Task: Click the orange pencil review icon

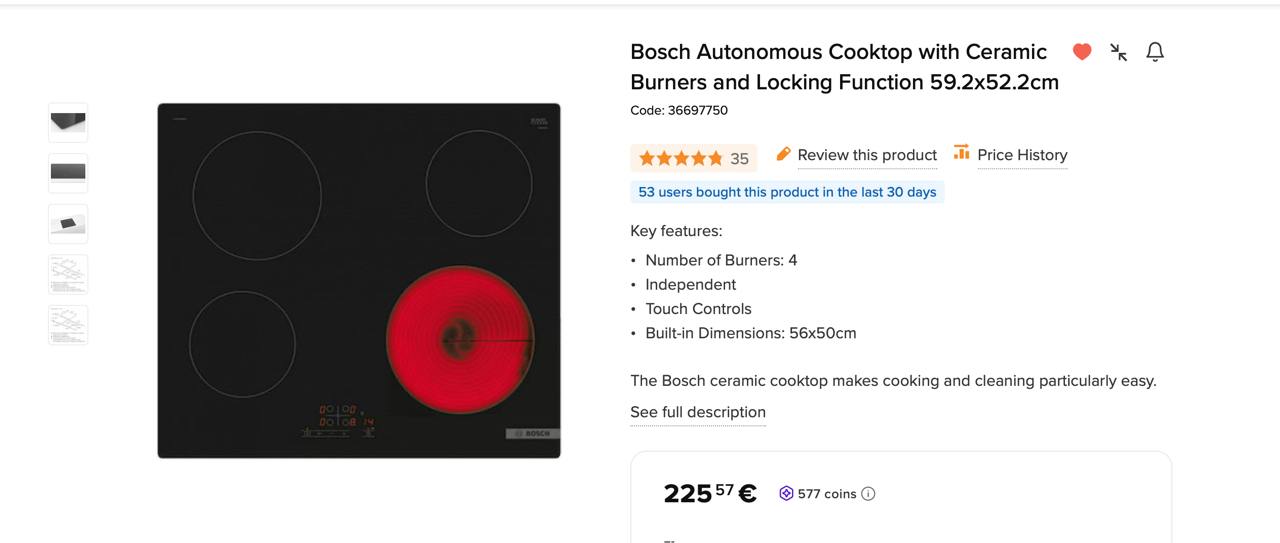Action: [783, 154]
